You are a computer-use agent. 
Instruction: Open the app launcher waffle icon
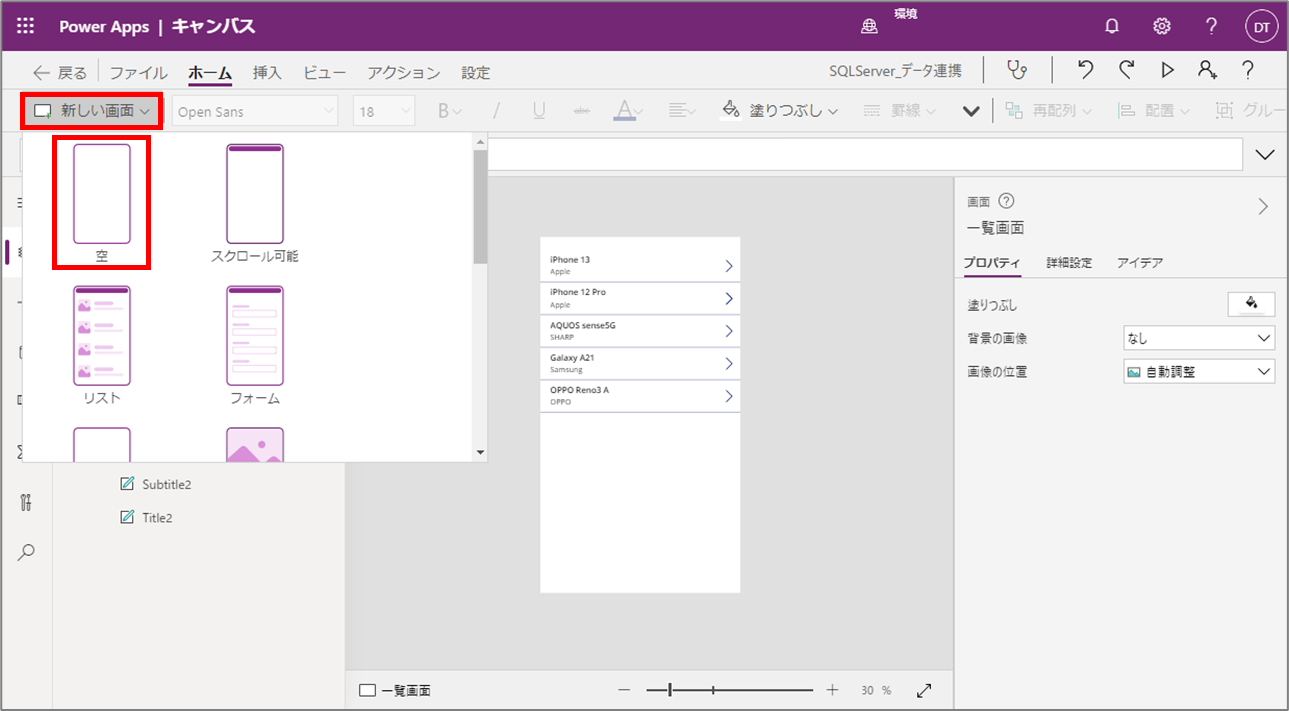(26, 27)
